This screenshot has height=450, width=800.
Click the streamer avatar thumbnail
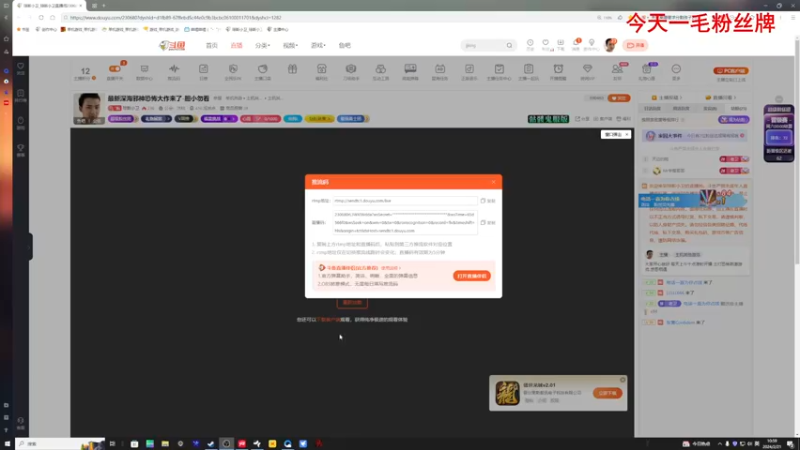click(88, 108)
